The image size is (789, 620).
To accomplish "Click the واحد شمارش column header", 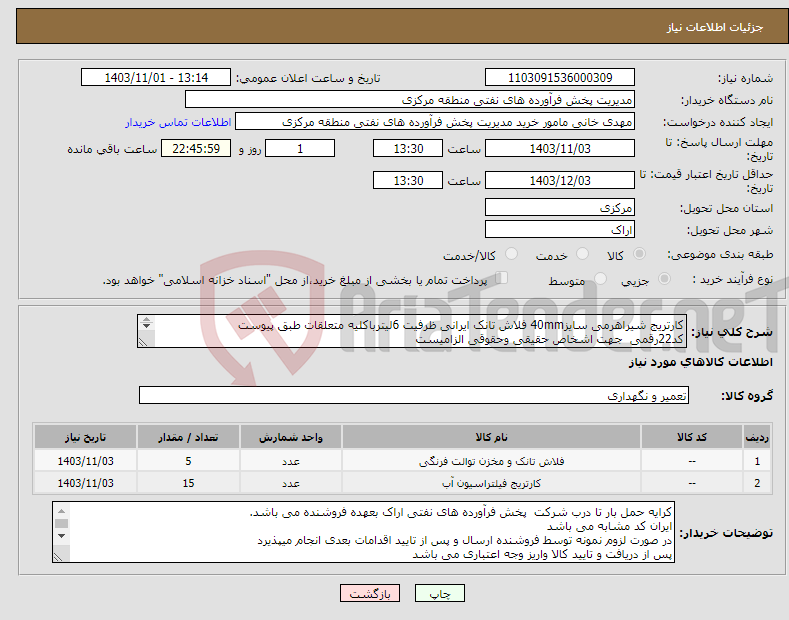I will coord(291,437).
